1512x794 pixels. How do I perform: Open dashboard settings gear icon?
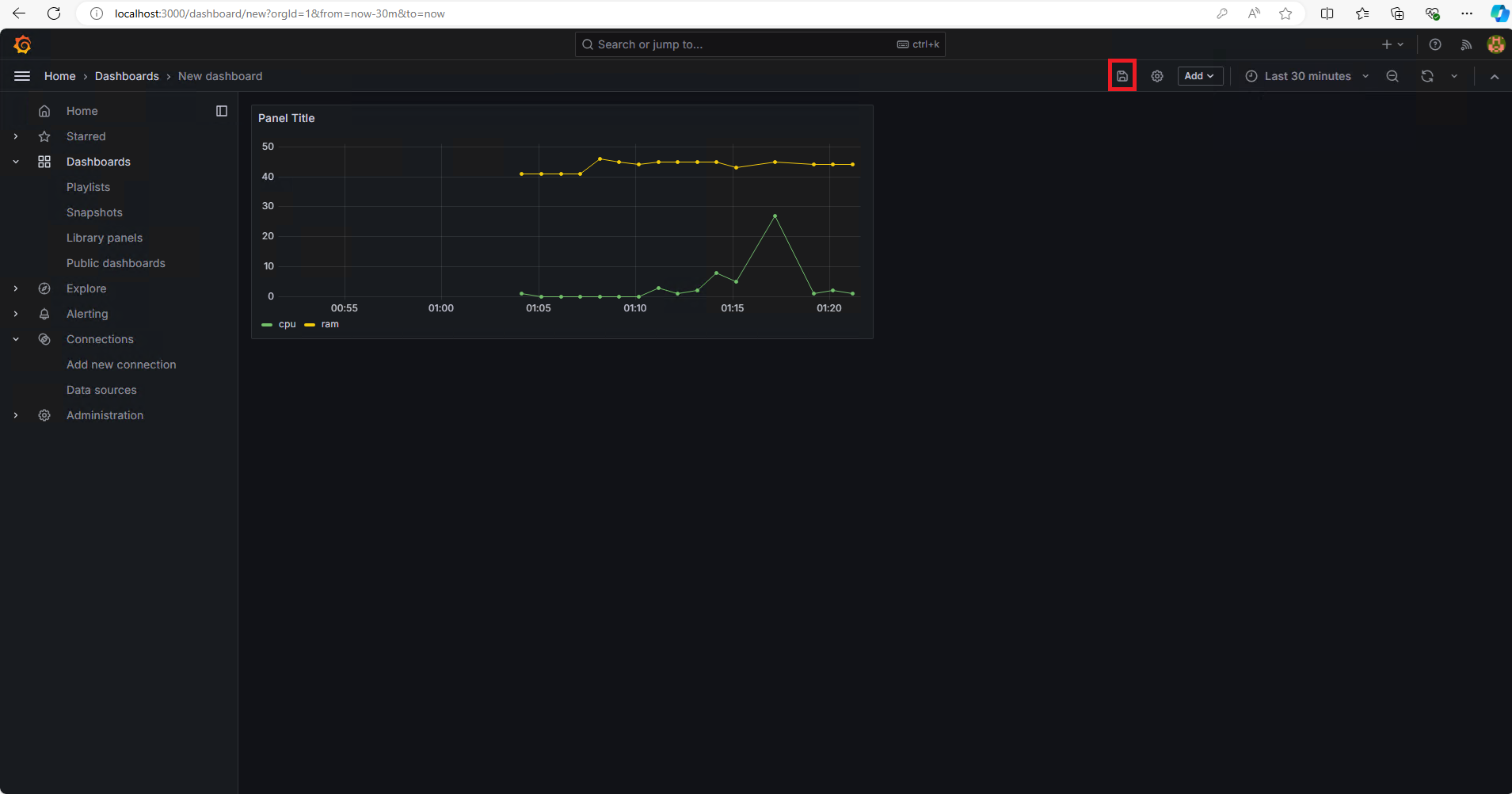click(1157, 76)
